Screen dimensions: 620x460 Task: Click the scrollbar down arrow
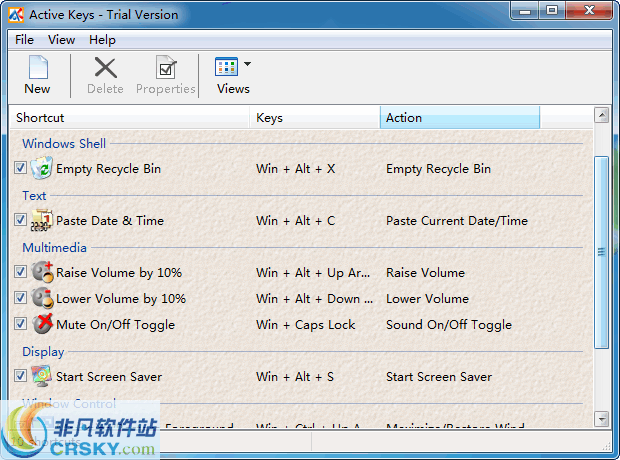click(x=602, y=418)
